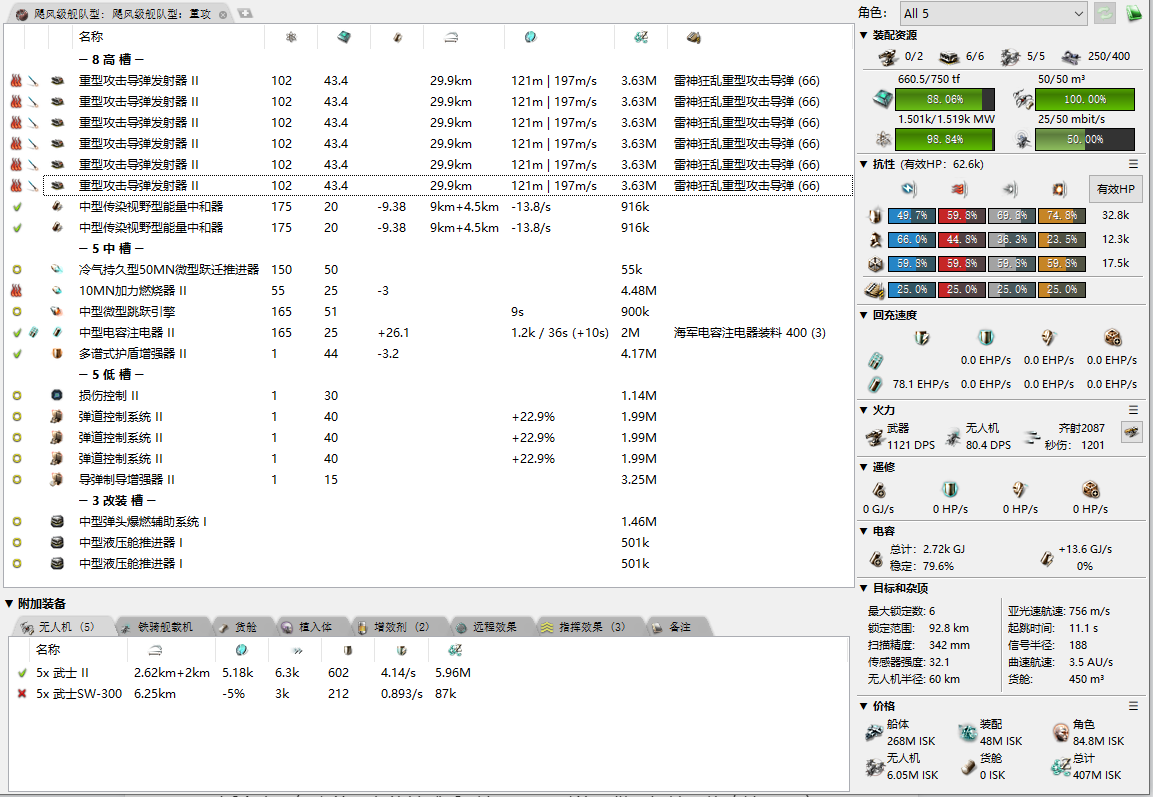Click the green skill book icon
1153x797 pixels.
(1134, 13)
